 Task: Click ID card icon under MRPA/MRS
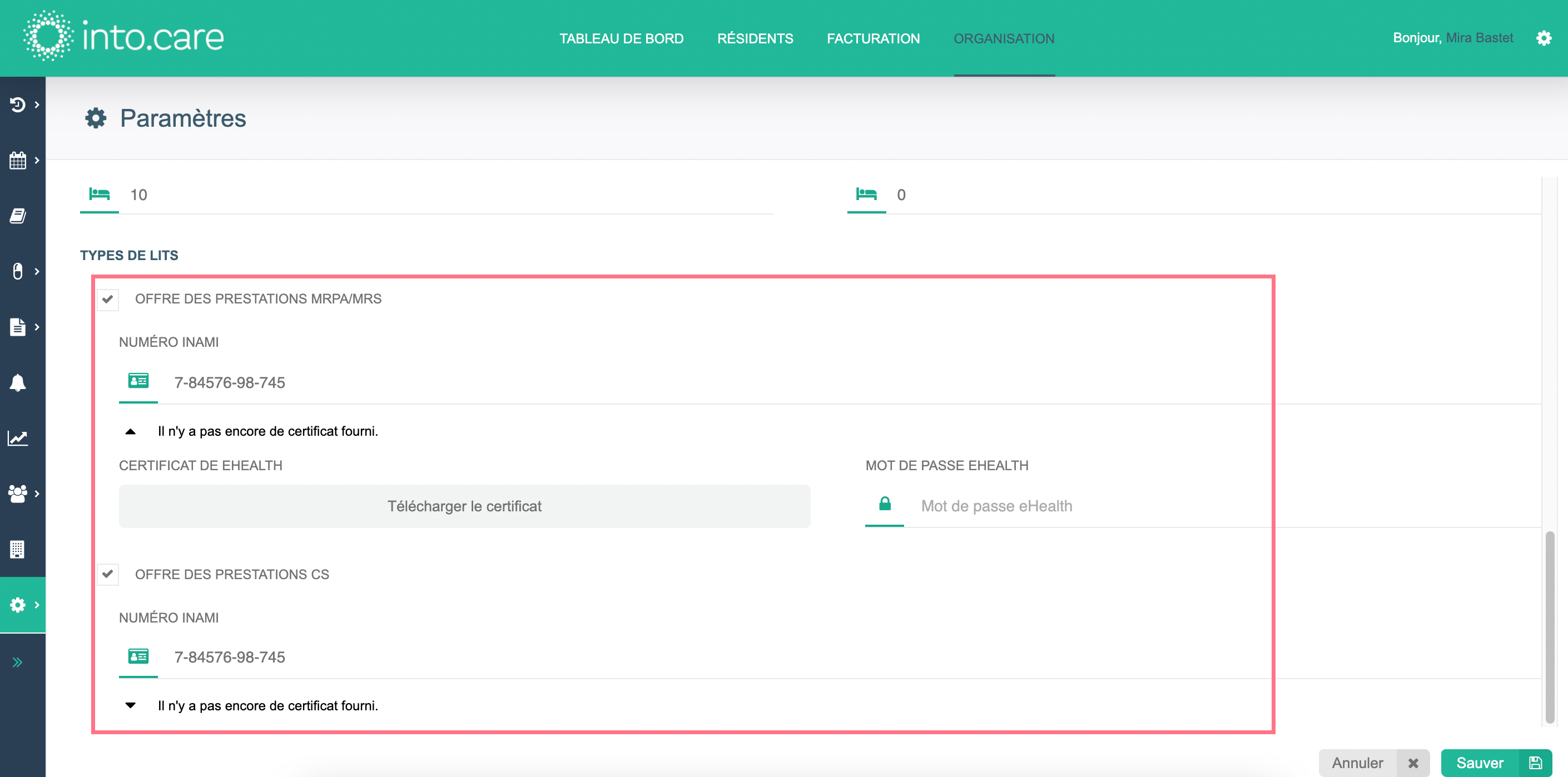[138, 381]
